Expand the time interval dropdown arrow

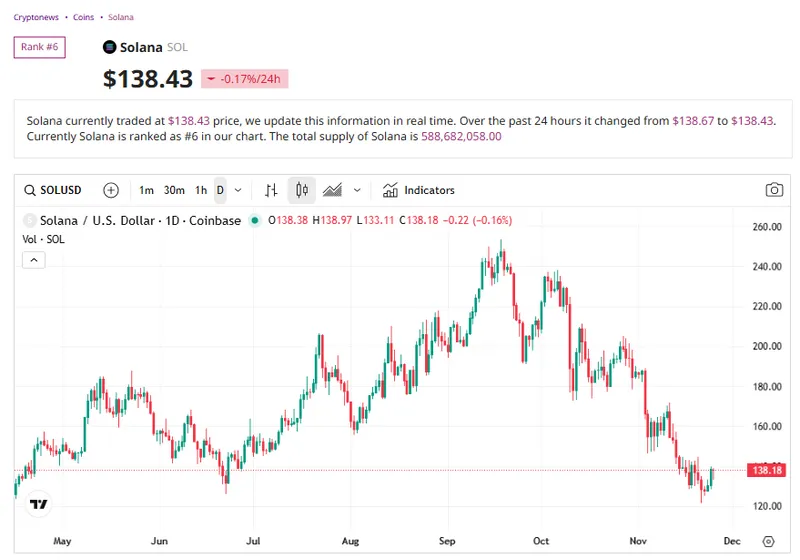(238, 190)
